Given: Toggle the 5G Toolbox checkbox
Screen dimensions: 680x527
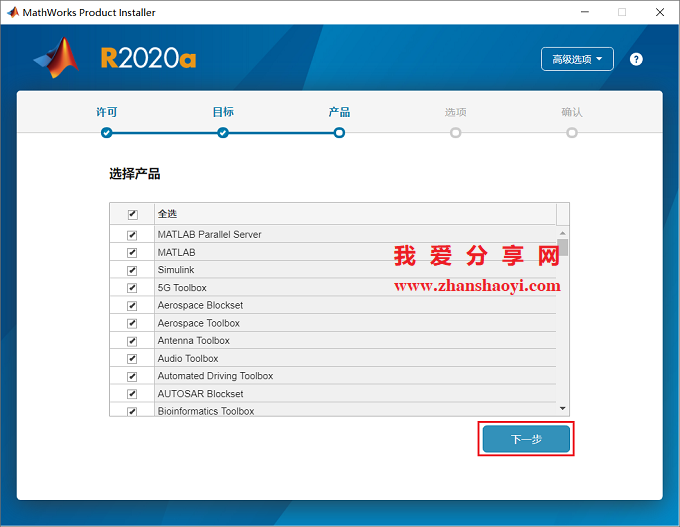Looking at the screenshot, I should pyautogui.click(x=132, y=288).
